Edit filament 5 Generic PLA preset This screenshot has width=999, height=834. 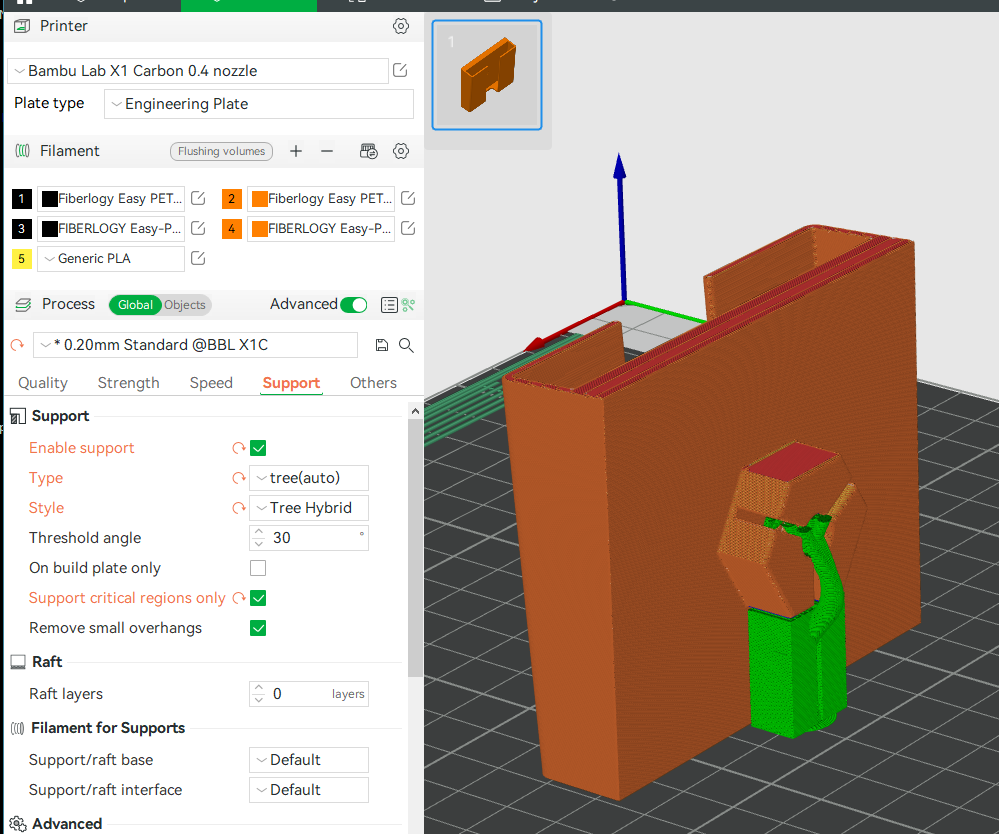[x=198, y=258]
